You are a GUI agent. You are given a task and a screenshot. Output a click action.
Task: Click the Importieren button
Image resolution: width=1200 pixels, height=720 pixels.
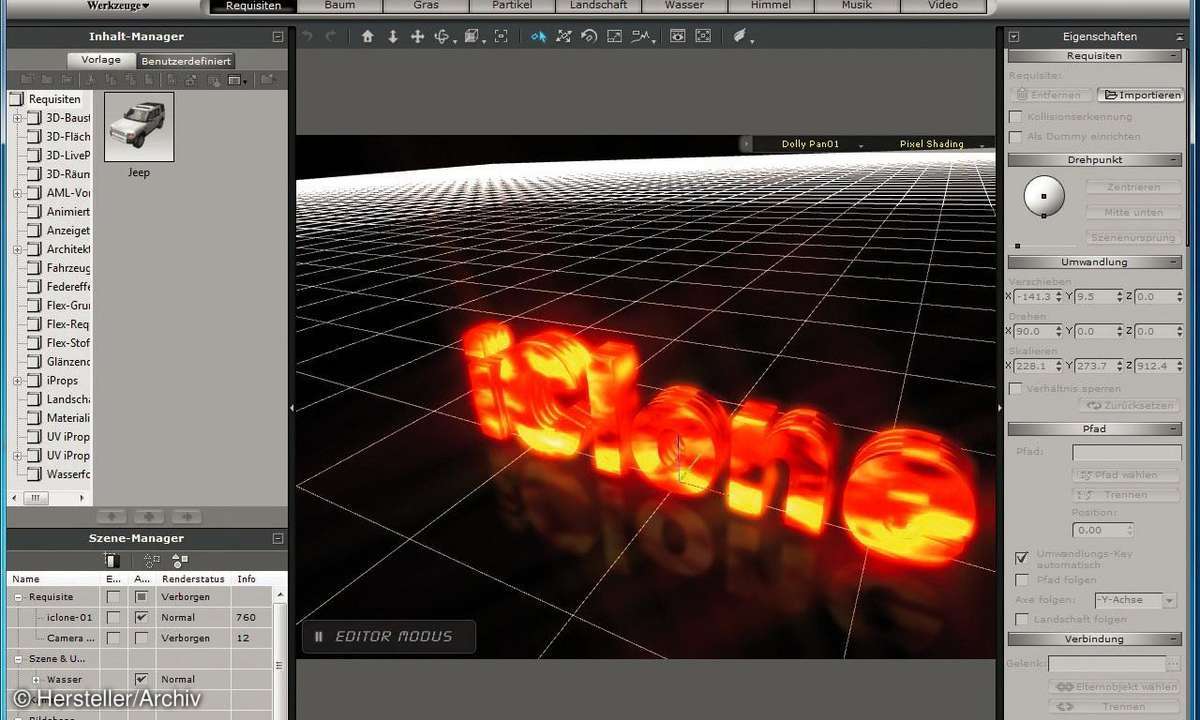(1141, 95)
